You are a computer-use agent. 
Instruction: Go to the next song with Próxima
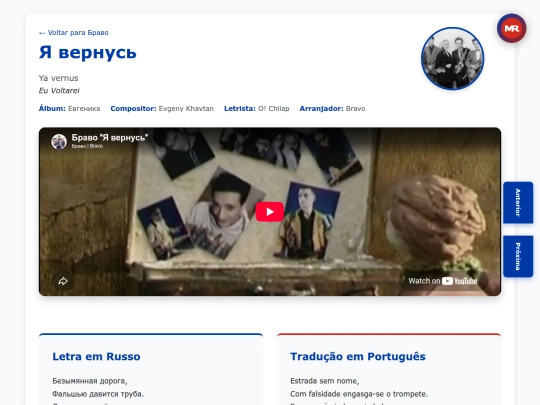(518, 256)
